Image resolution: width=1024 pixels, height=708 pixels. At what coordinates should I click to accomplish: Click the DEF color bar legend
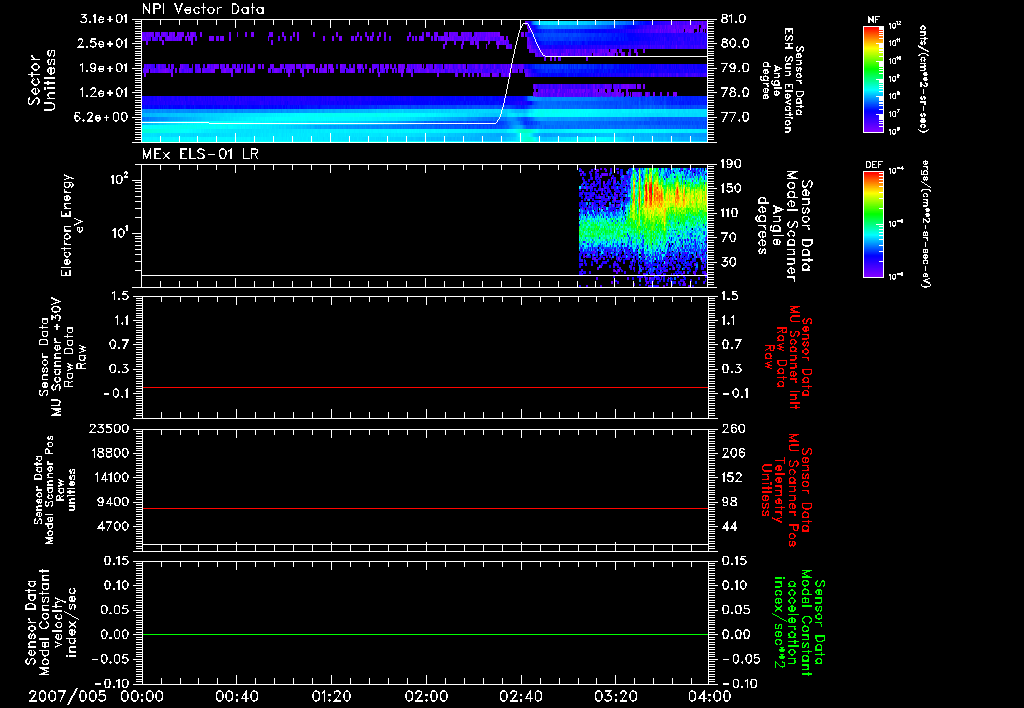point(872,222)
